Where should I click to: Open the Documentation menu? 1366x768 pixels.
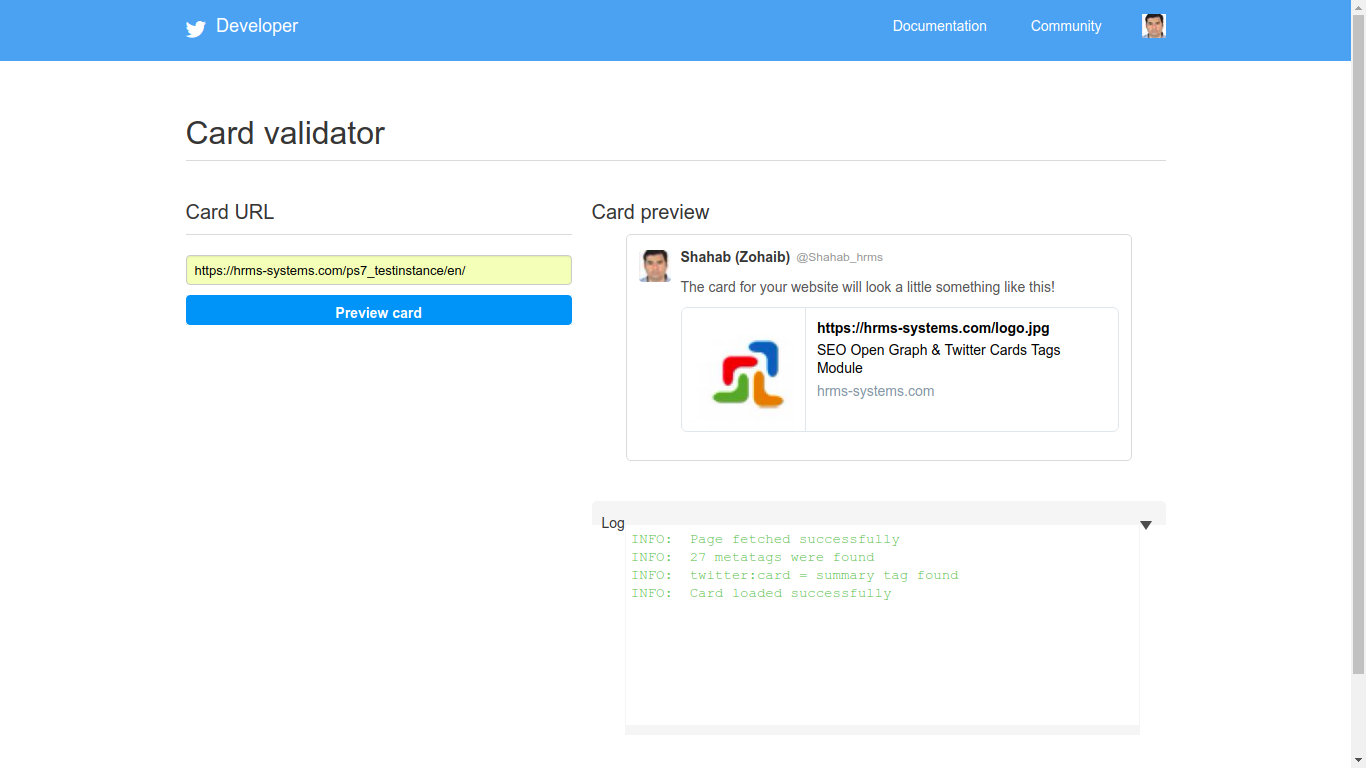pos(940,26)
